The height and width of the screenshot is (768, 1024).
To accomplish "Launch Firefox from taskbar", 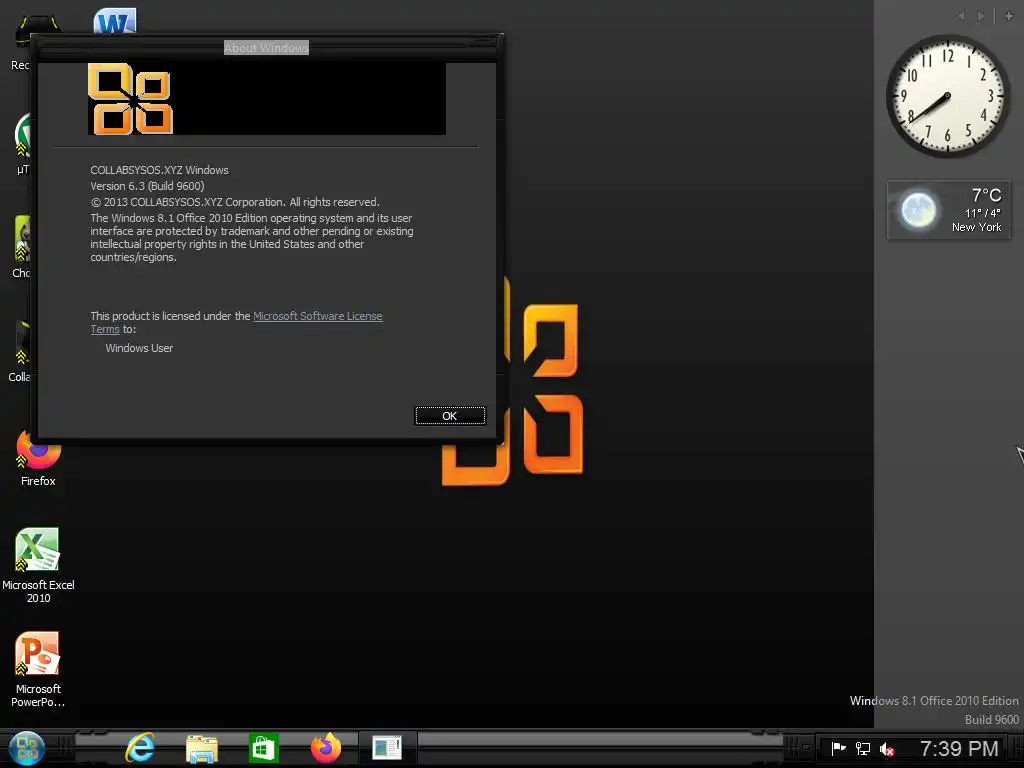I will pyautogui.click(x=325, y=748).
